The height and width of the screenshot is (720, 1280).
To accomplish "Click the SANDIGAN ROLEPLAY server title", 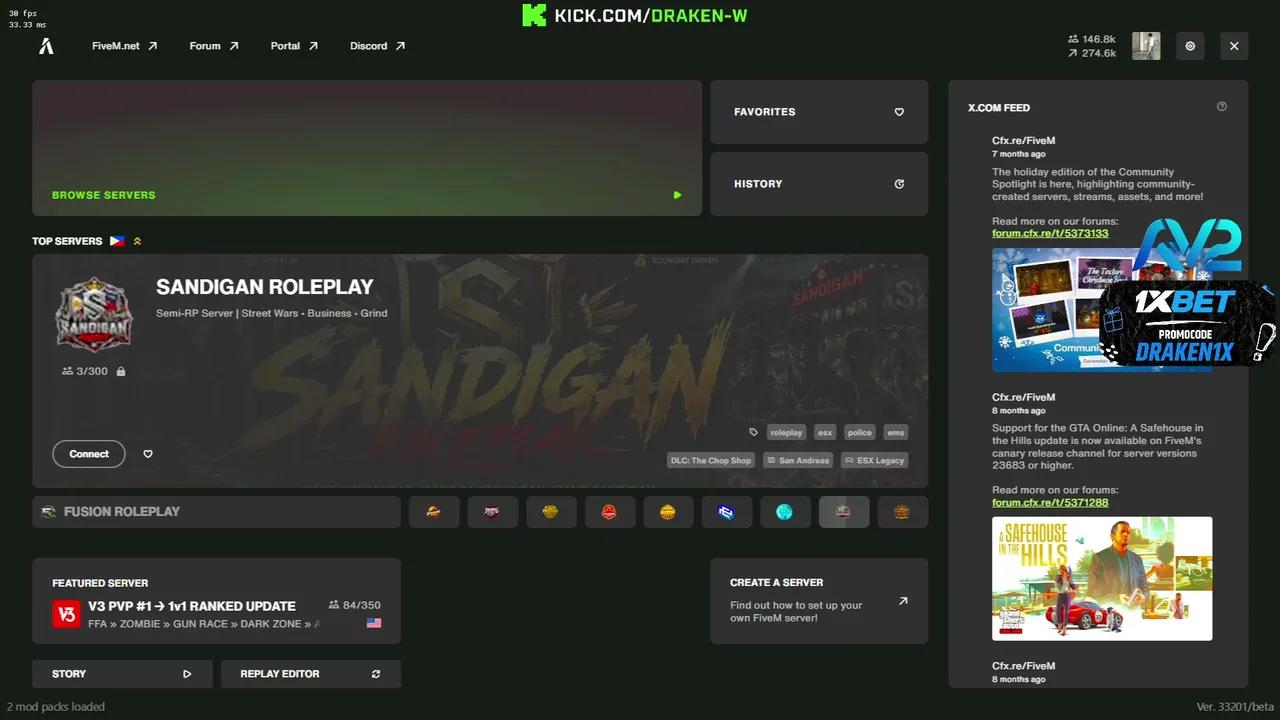I will [x=265, y=287].
